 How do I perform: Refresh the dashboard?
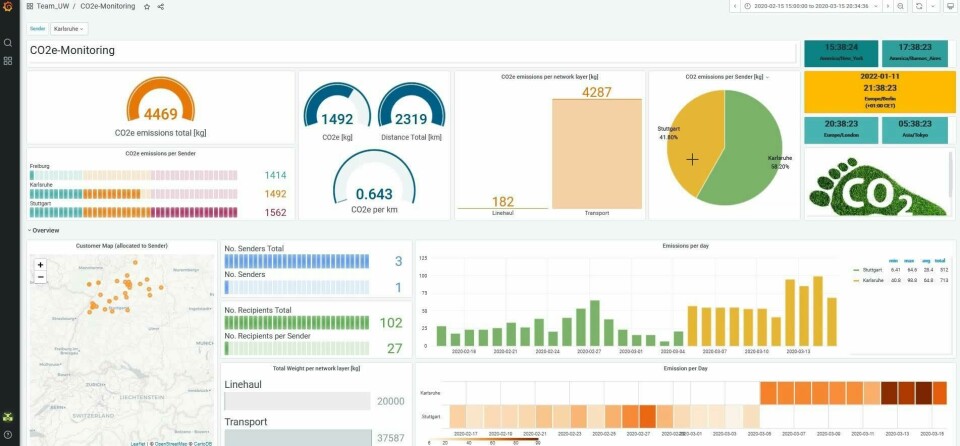click(916, 7)
